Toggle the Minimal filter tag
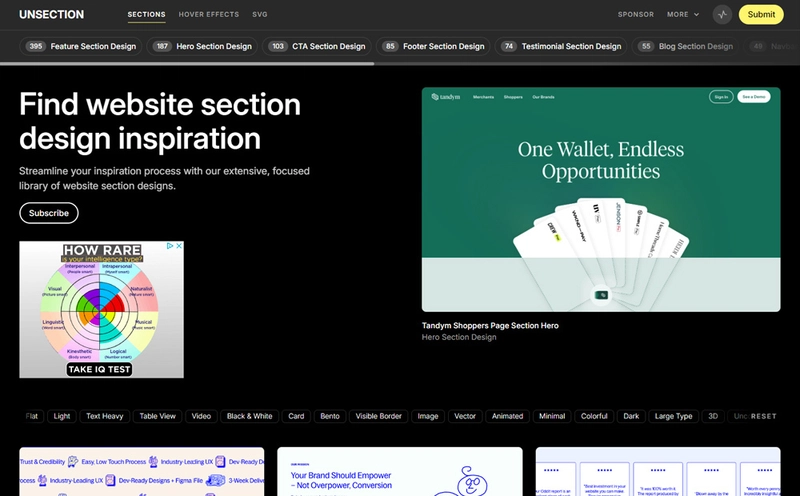This screenshot has width=800, height=496. click(552, 416)
